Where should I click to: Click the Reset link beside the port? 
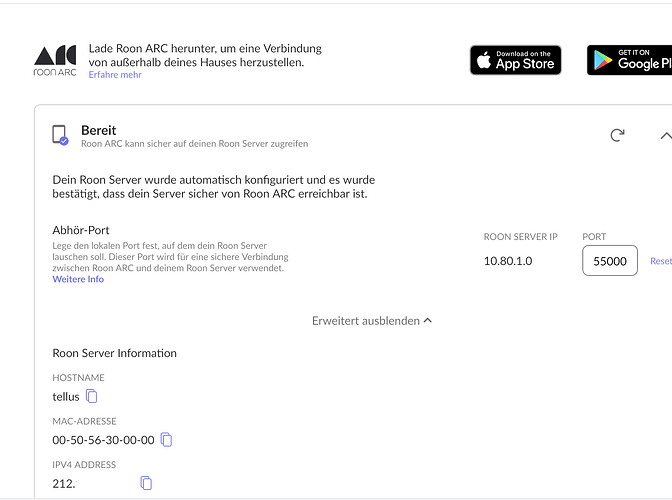(661, 261)
